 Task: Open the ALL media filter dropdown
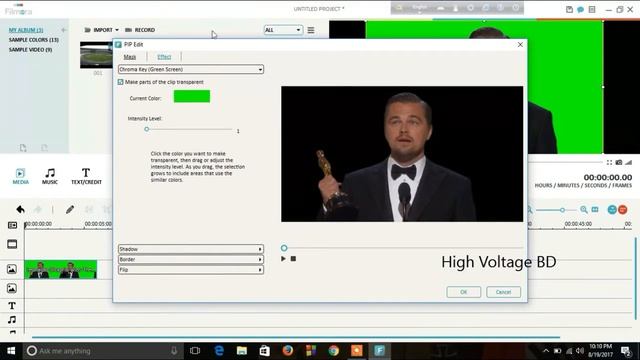[283, 30]
